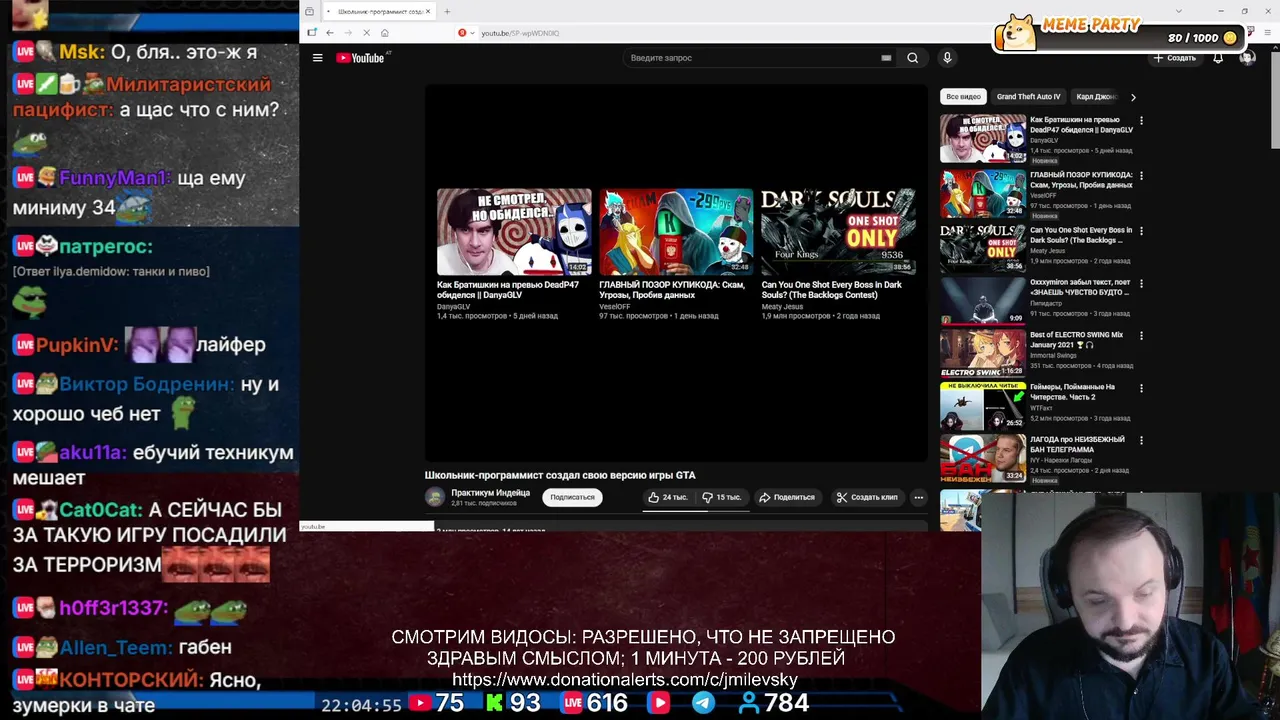Viewport: 1280px width, 720px height.
Task: Click the browser address bar URL
Action: pyautogui.click(x=520, y=33)
